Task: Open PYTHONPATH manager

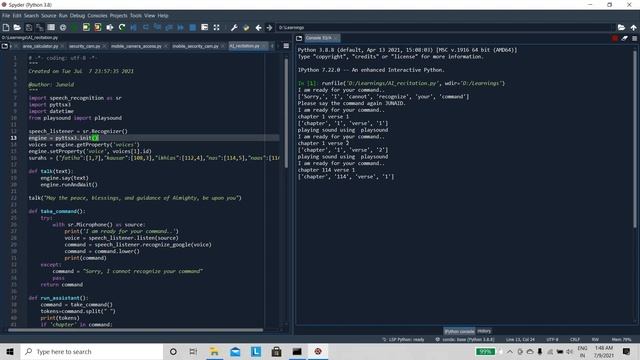Action: pyautogui.click(x=246, y=27)
